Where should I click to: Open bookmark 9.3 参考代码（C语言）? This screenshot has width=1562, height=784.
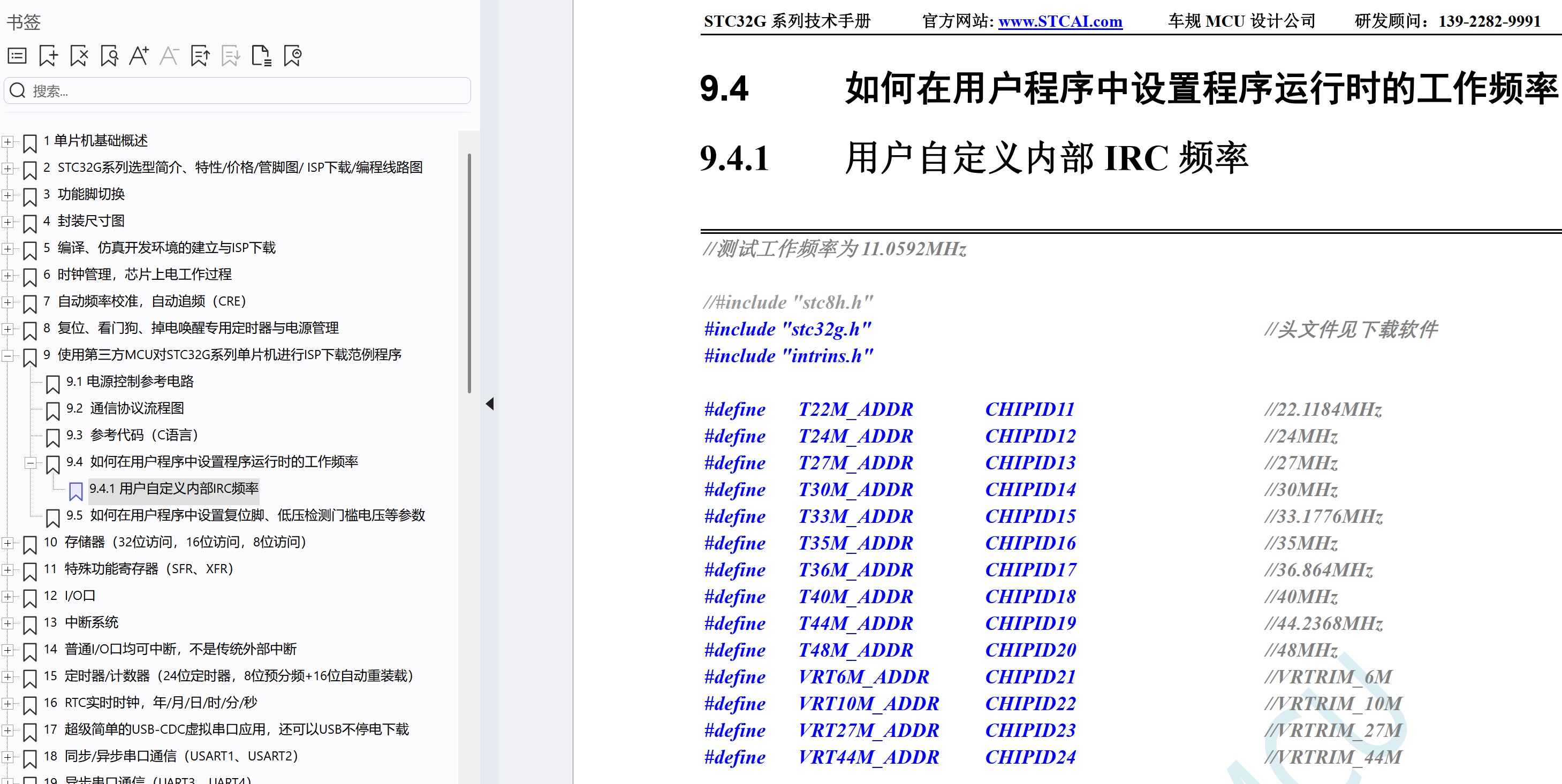pyautogui.click(x=132, y=435)
